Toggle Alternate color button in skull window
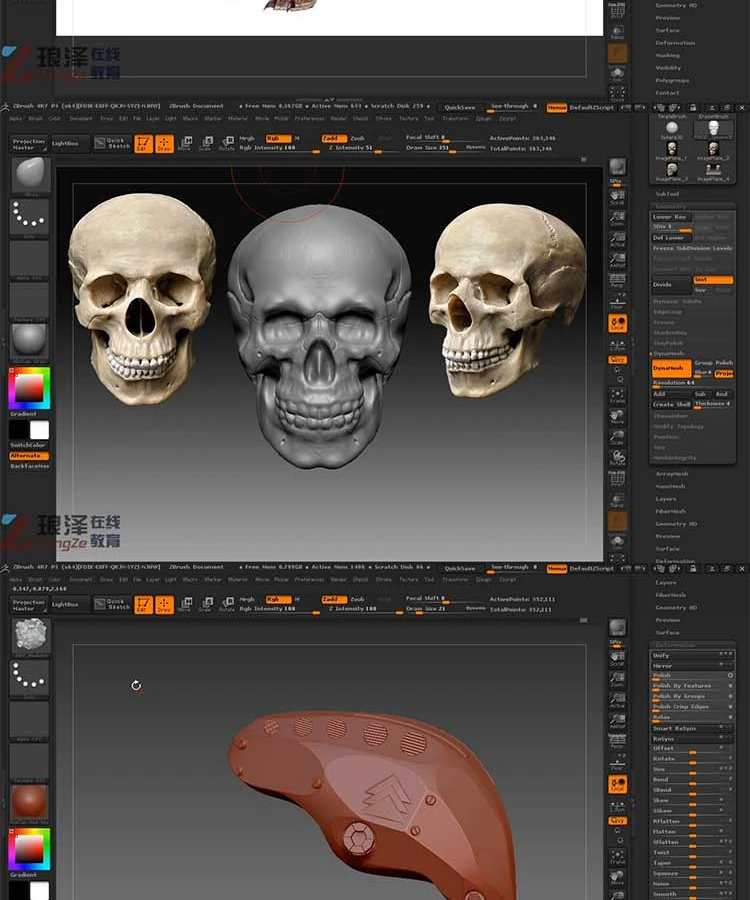The height and width of the screenshot is (900, 750). click(x=29, y=456)
